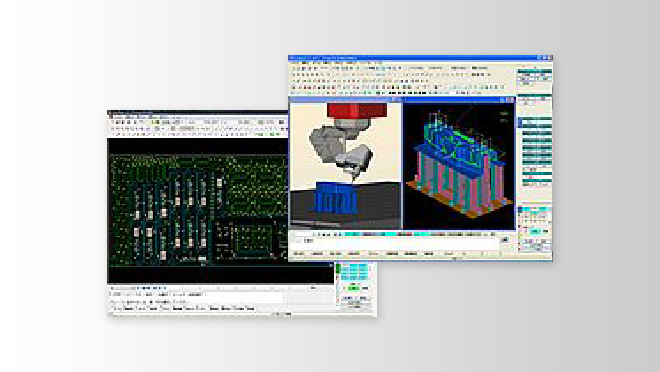660x372 pixels.
Task: Click the first icon in the fourth toolbar row of the front window
Action: (x=295, y=87)
